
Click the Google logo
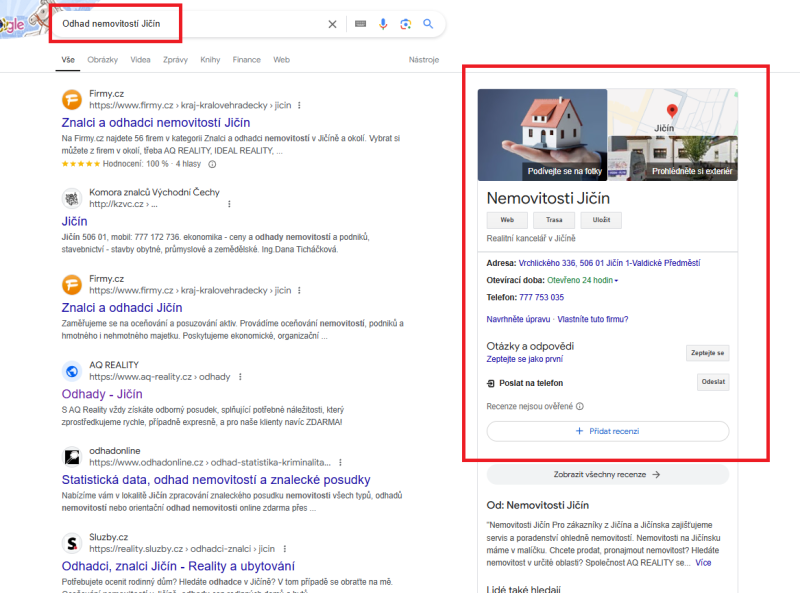(12, 24)
